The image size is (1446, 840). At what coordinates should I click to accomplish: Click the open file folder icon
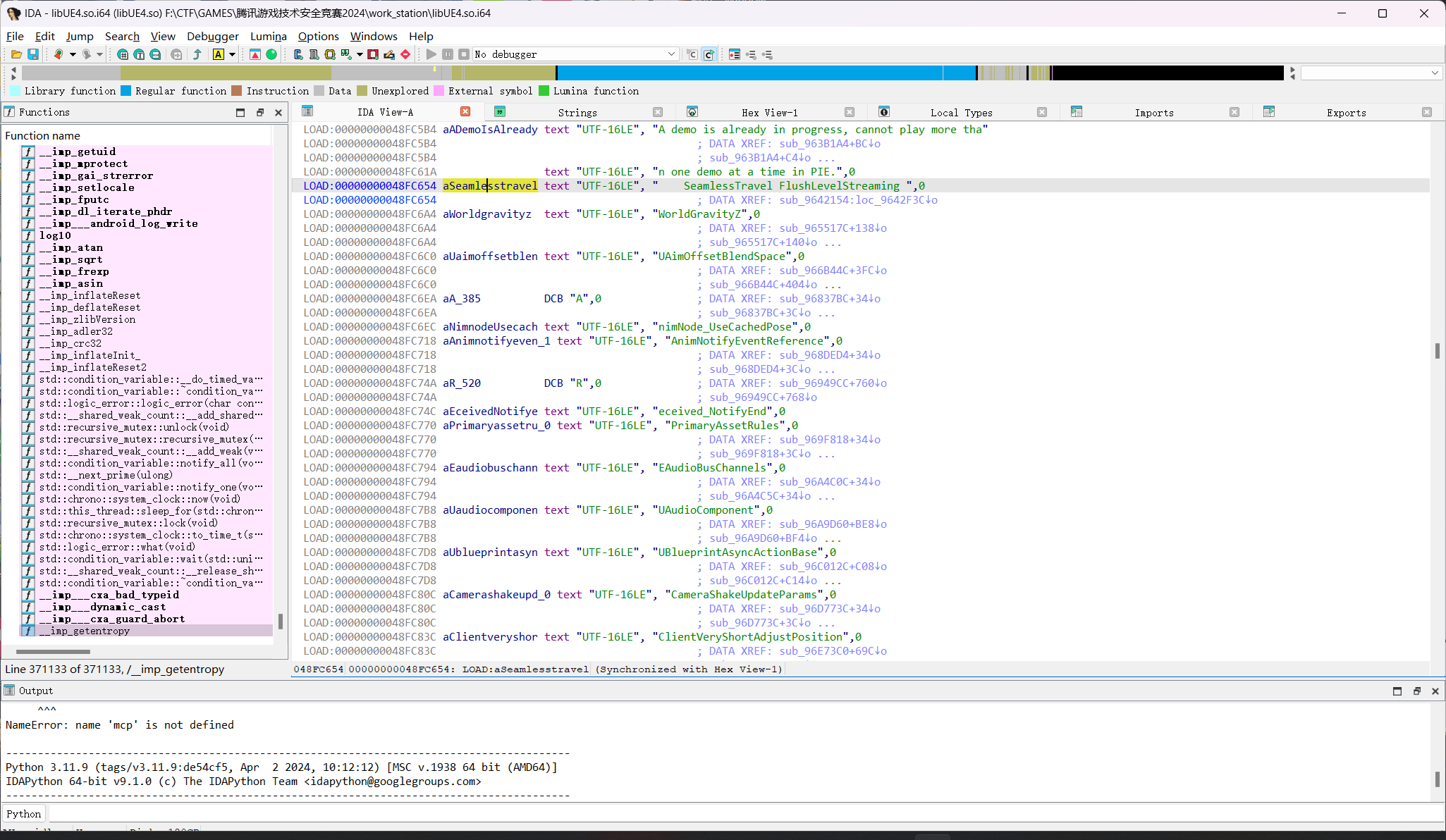[16, 54]
